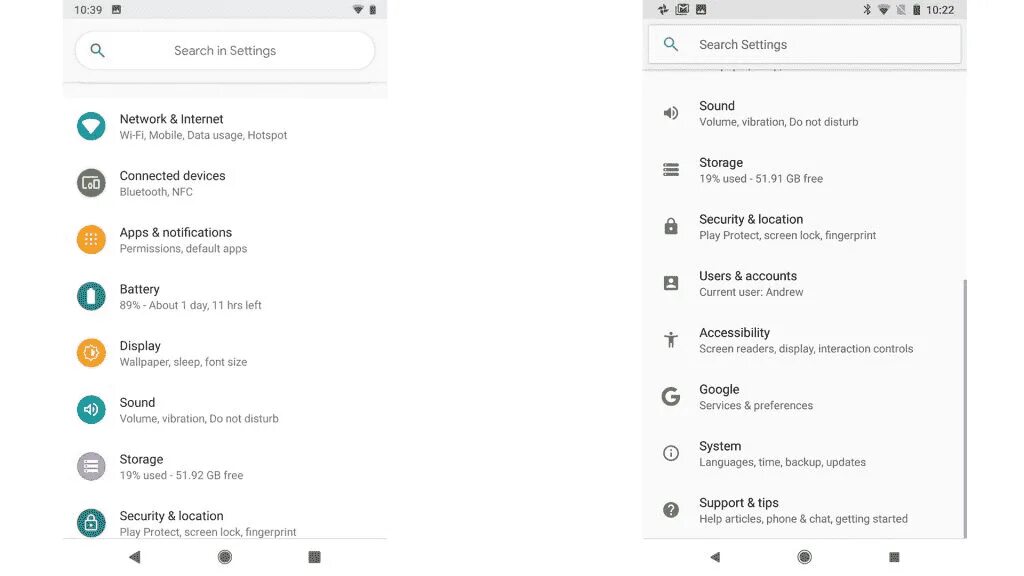Open the gray Storage icon in left screen
The image size is (1024, 576).
[x=91, y=466]
